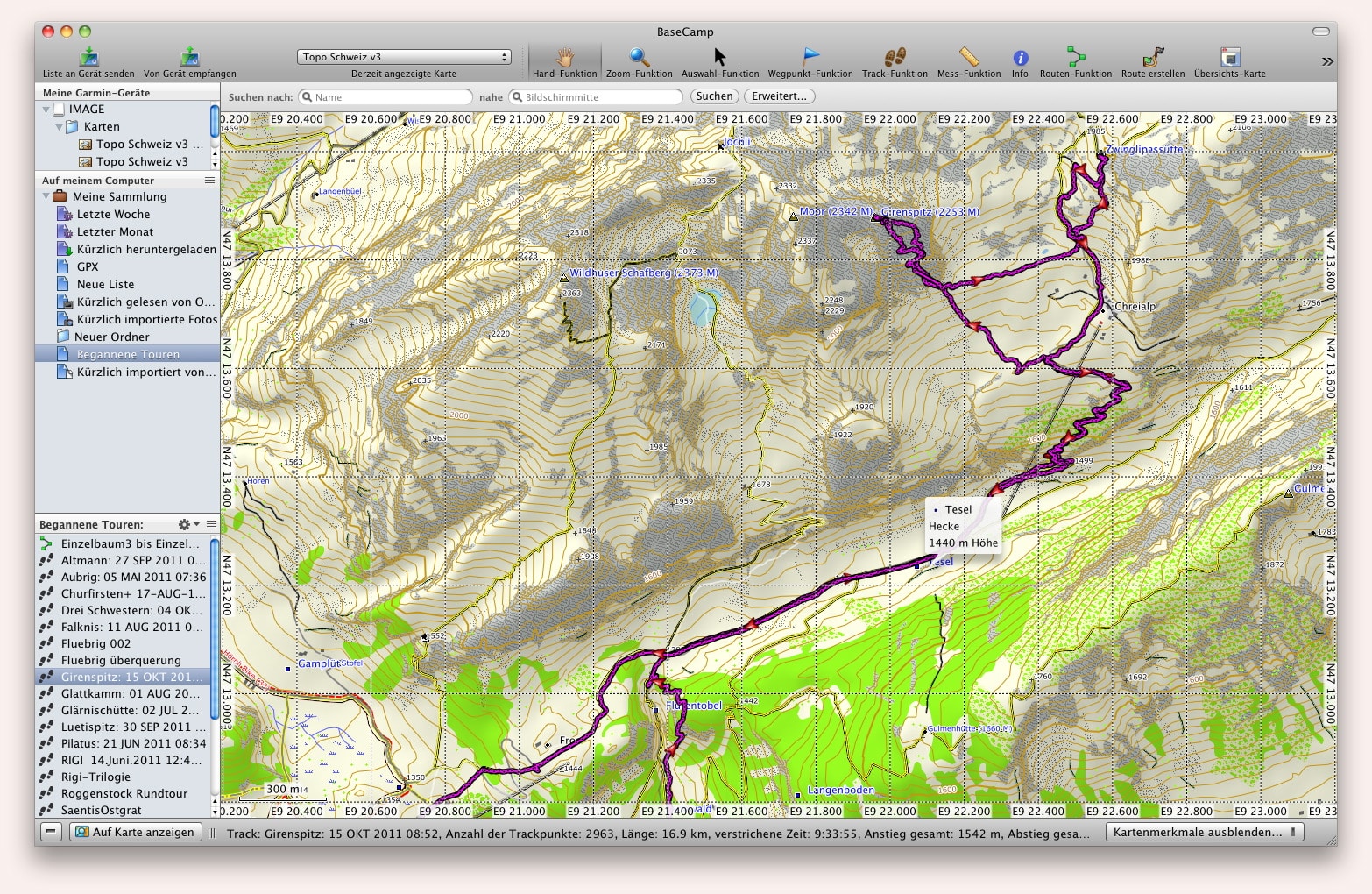This screenshot has height=894, width=1372.
Task: Select RIGI 14.Juni.2011 track
Action: click(x=123, y=761)
